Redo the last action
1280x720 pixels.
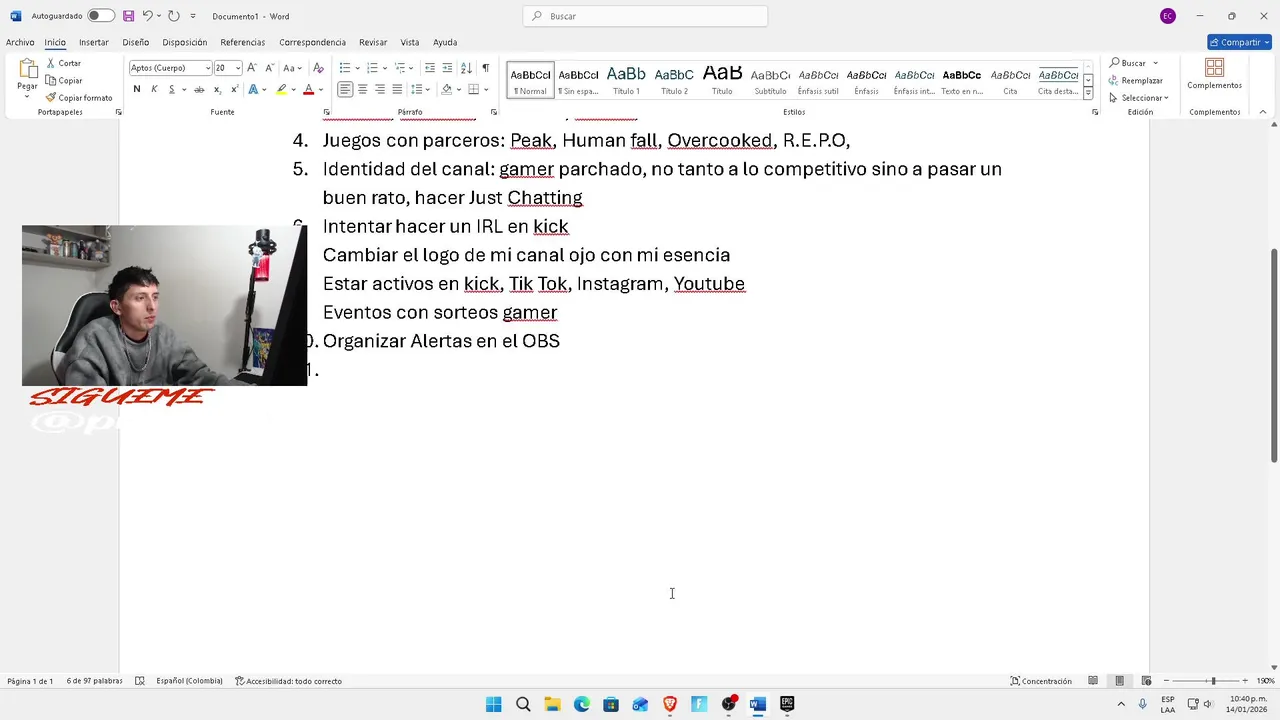(x=173, y=16)
